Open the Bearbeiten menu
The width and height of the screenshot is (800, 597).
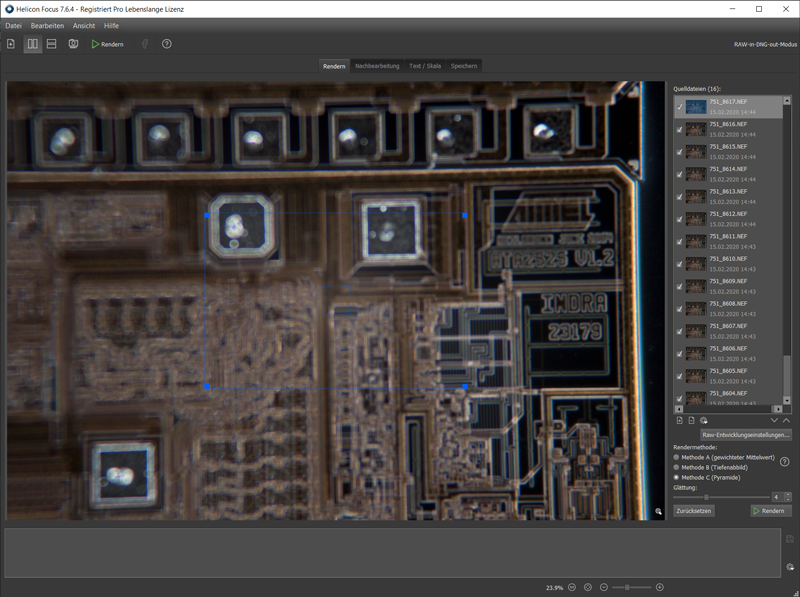(x=46, y=25)
